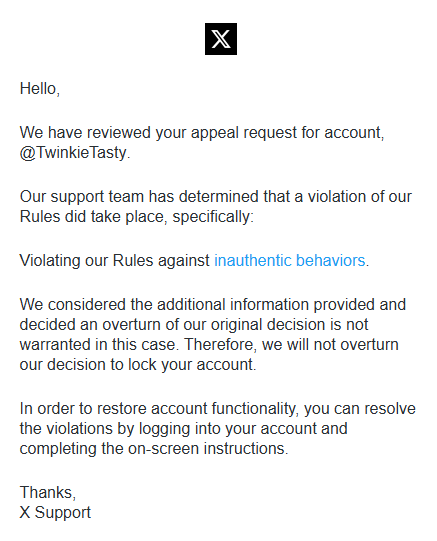Image resolution: width=437 pixels, height=541 pixels.
Task: Click the Hello greeting text
Action: (40, 89)
